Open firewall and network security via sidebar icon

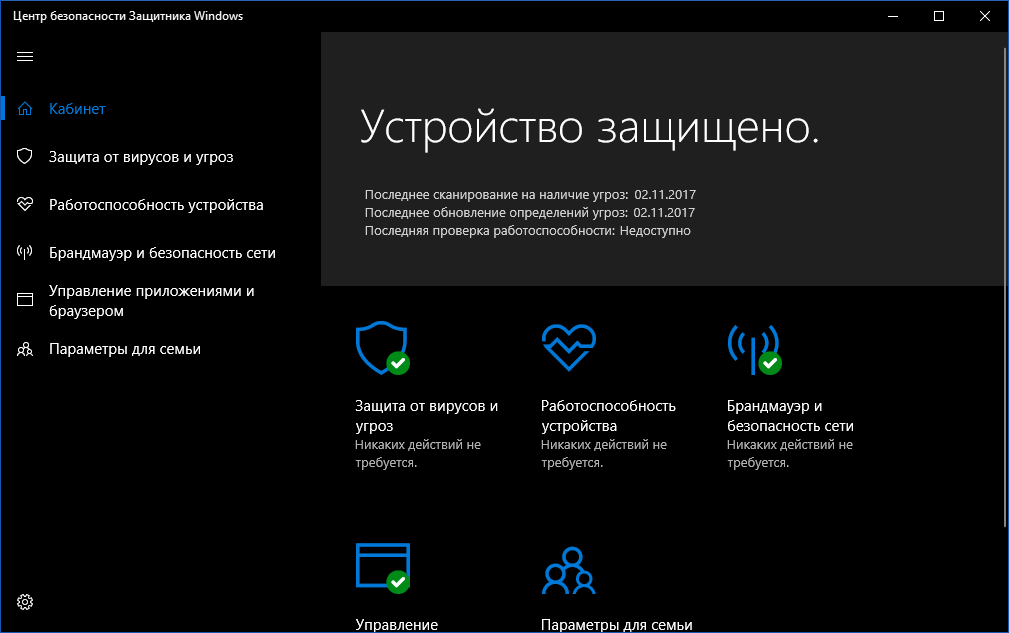coord(25,252)
